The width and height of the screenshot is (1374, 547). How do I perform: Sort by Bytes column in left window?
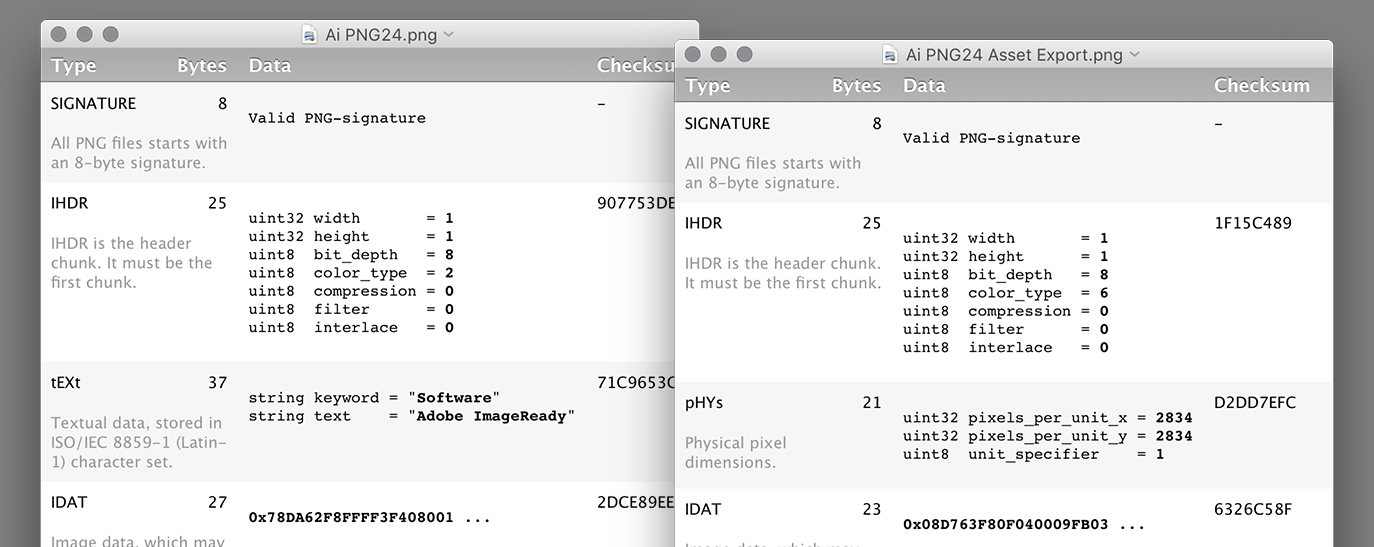(202, 65)
